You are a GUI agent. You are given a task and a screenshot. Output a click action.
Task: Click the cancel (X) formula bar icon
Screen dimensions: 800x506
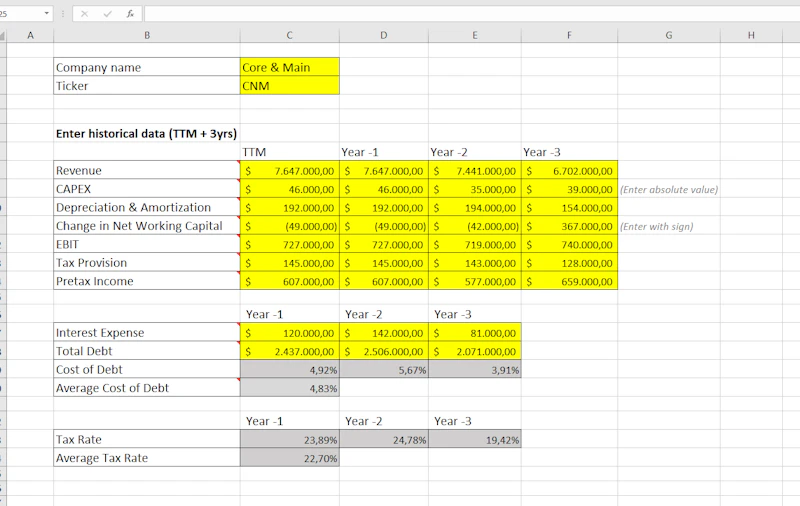tap(84, 14)
